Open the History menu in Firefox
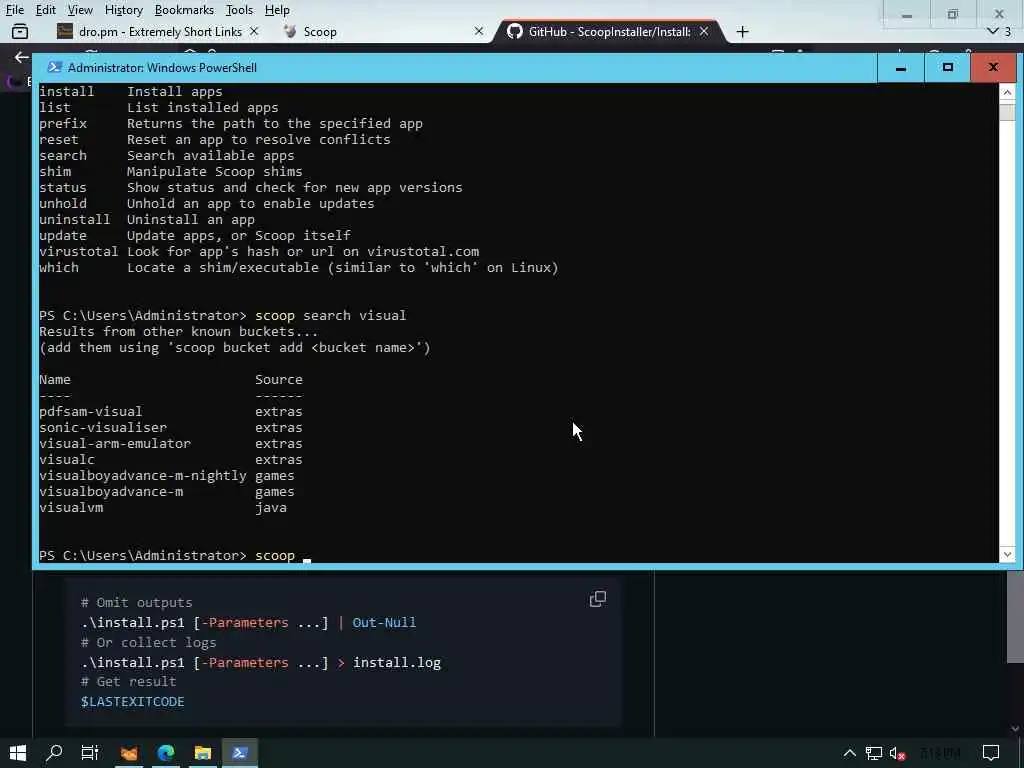 pos(123,10)
